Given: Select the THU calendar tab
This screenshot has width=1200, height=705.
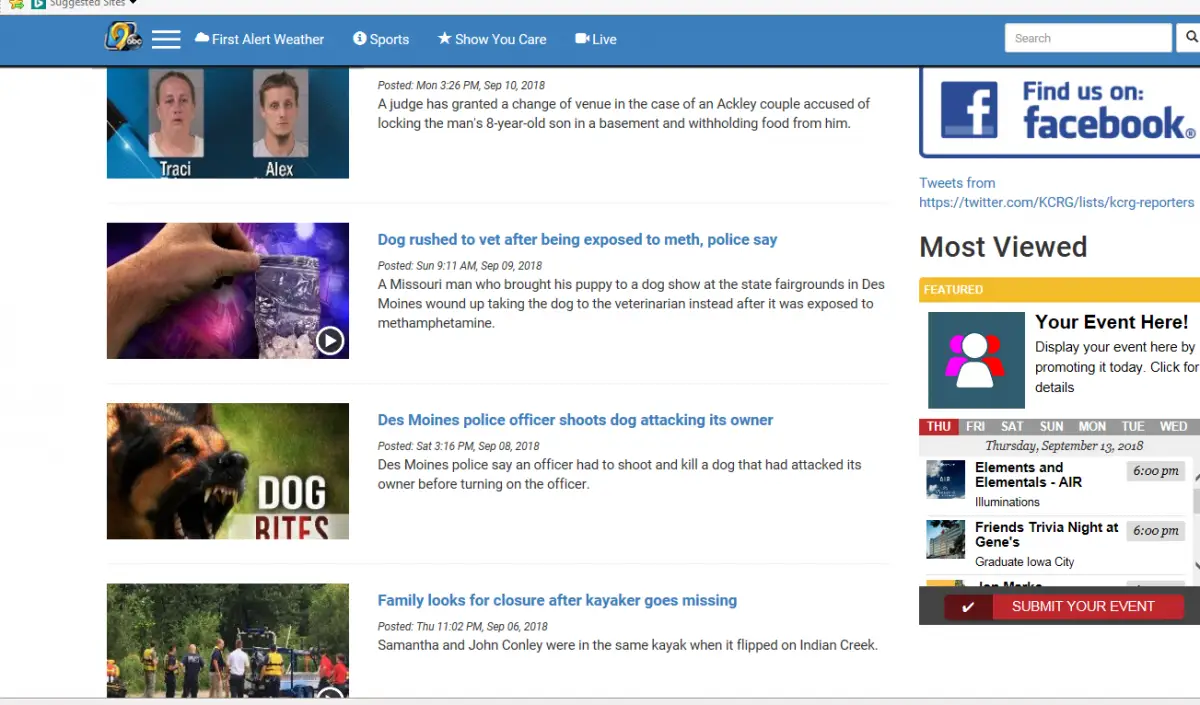Looking at the screenshot, I should pos(939,426).
